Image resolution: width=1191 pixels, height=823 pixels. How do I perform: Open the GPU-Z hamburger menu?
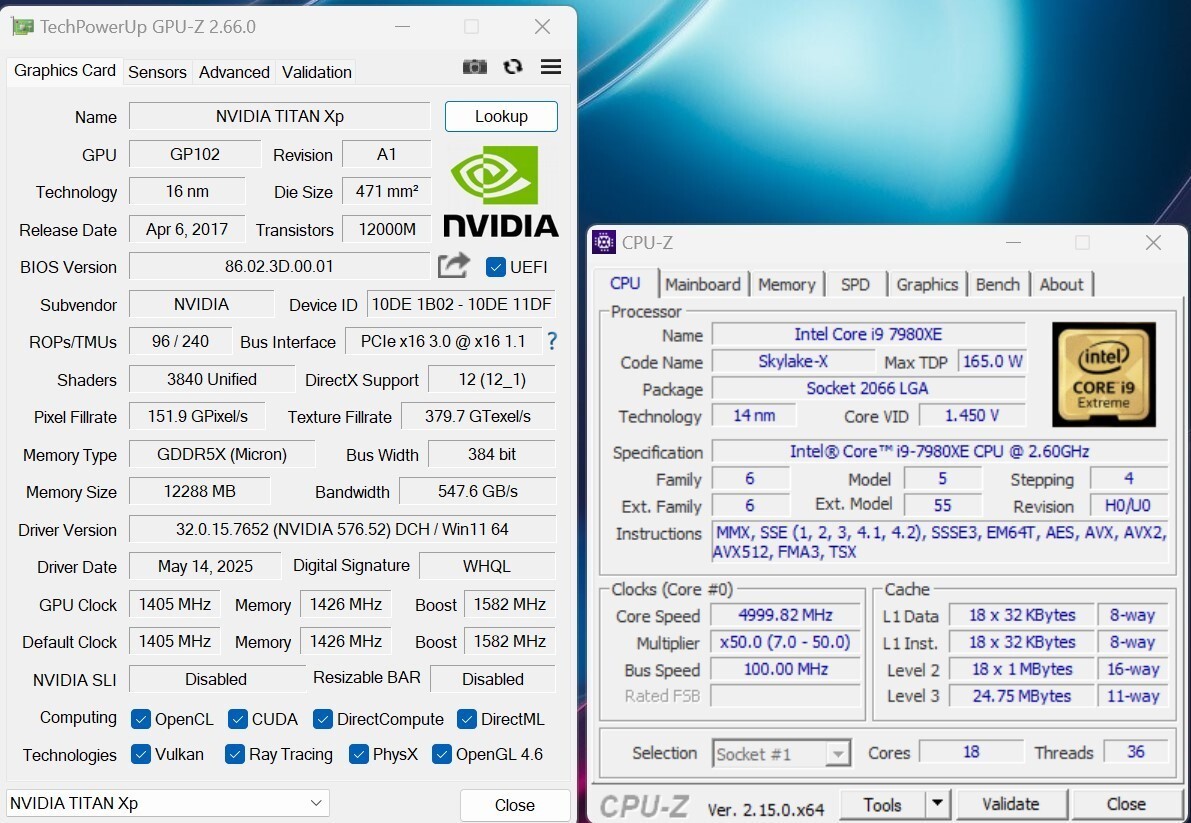coord(551,67)
